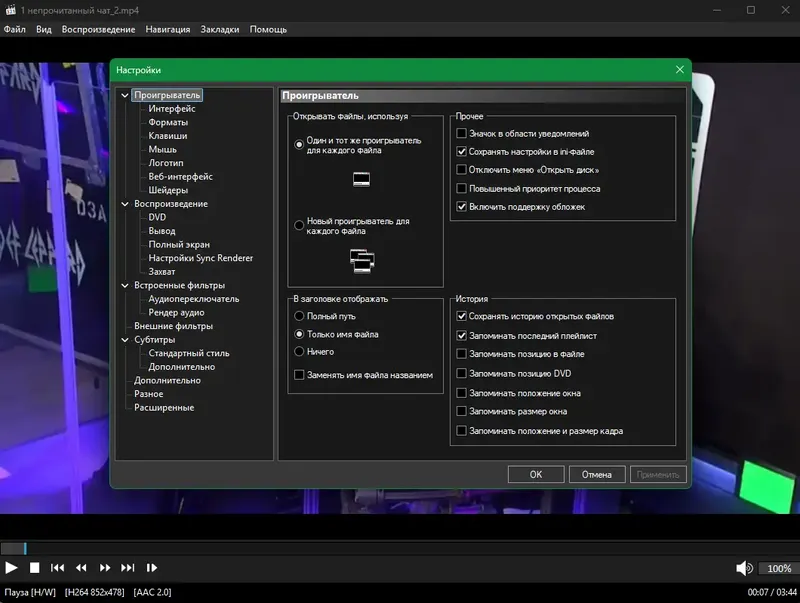Collapse the Встроенные фильтры tree node
The width and height of the screenshot is (800, 603).
(x=124, y=285)
